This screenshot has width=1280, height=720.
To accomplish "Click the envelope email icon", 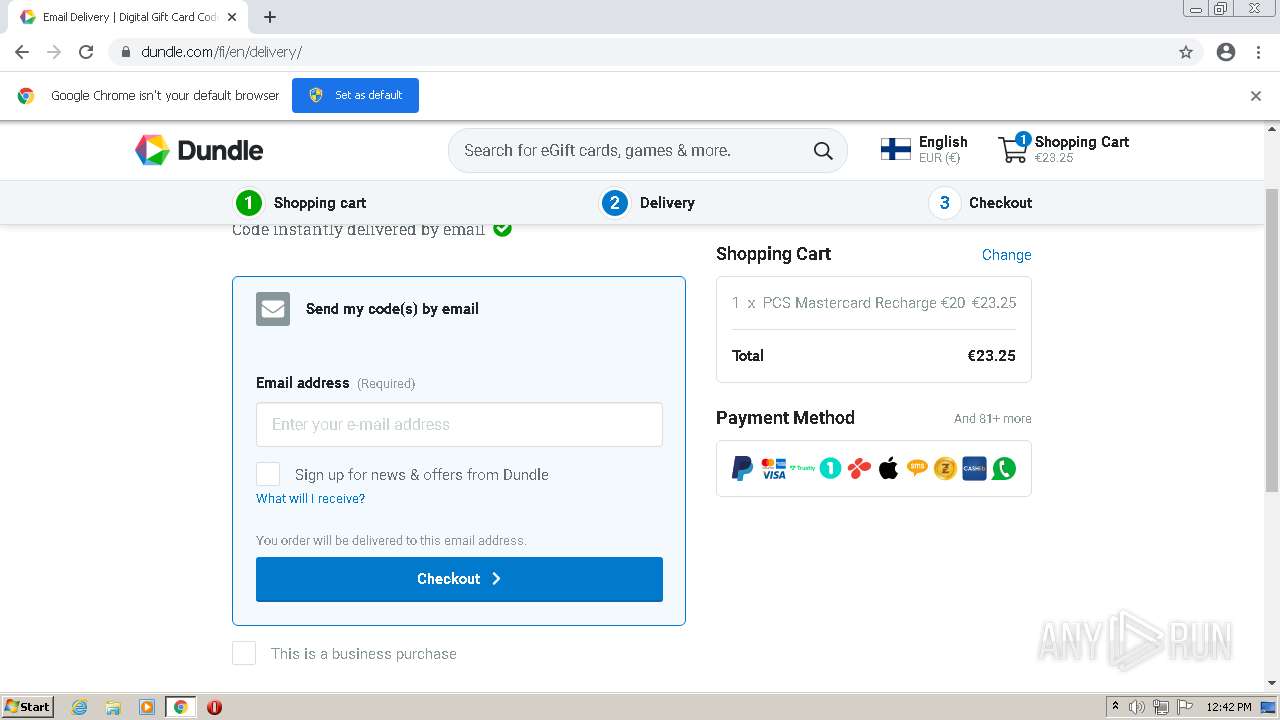I will [x=273, y=309].
